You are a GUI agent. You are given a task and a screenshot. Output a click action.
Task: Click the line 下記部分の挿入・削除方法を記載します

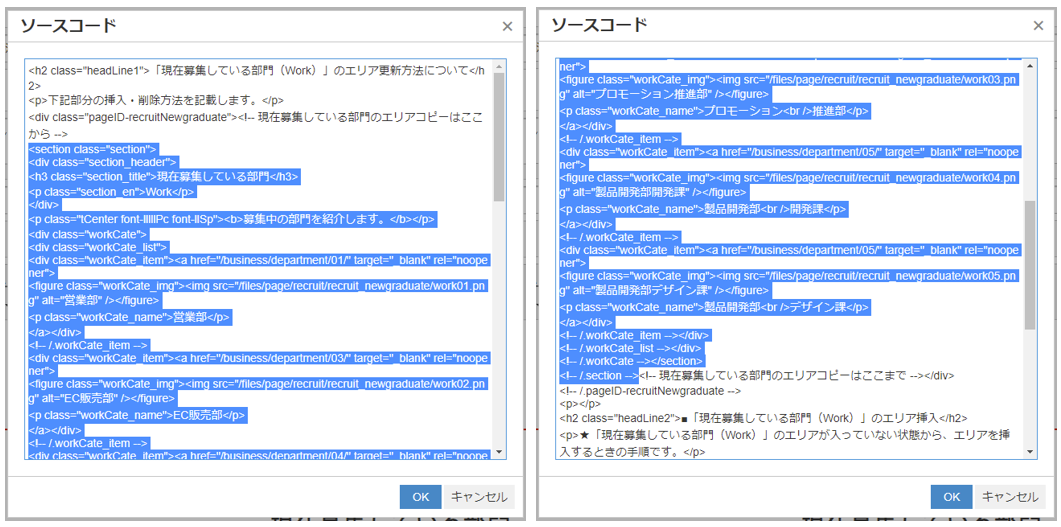pos(156,101)
